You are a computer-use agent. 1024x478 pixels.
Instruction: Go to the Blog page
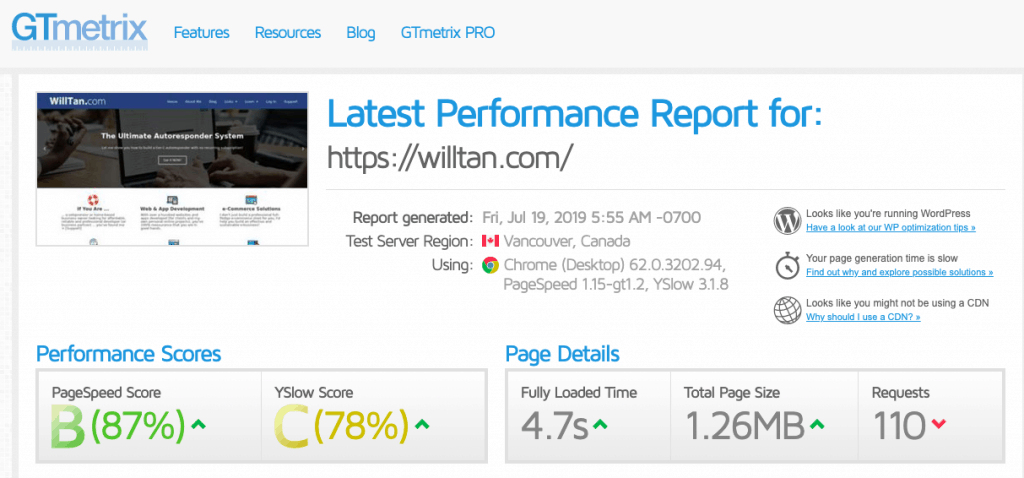pyautogui.click(x=360, y=33)
